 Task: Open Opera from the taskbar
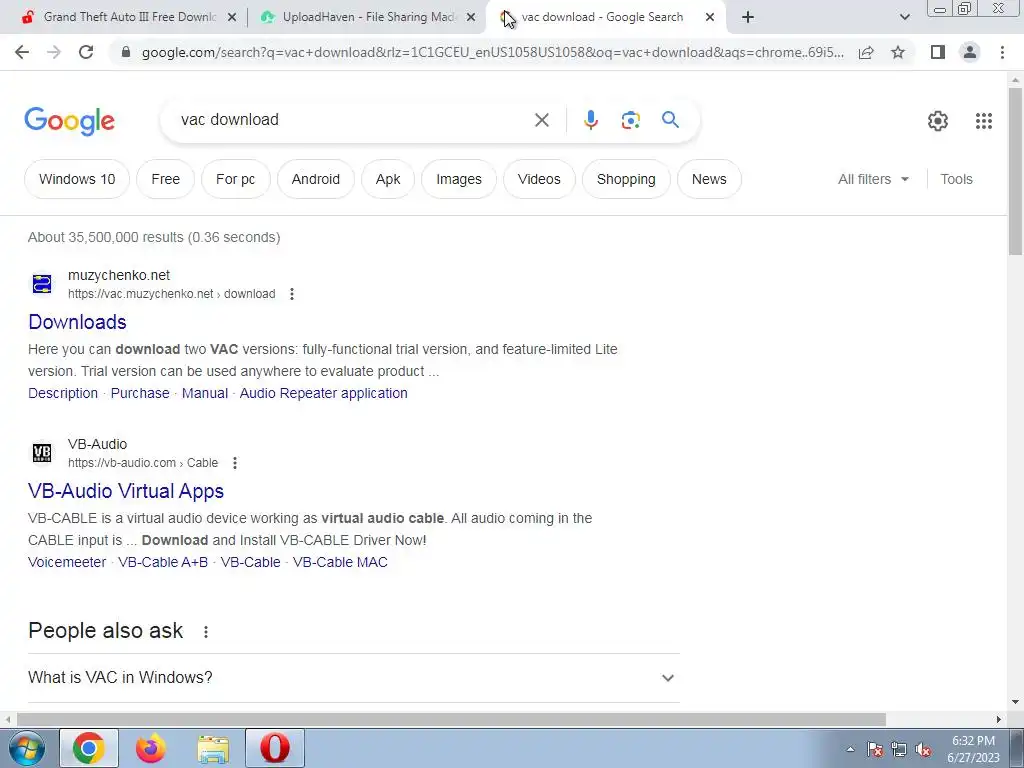pyautogui.click(x=275, y=748)
